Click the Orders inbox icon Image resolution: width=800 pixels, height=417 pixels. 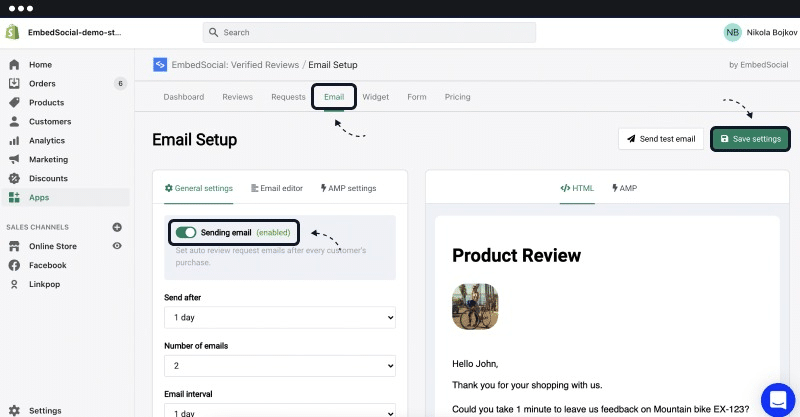(14, 84)
